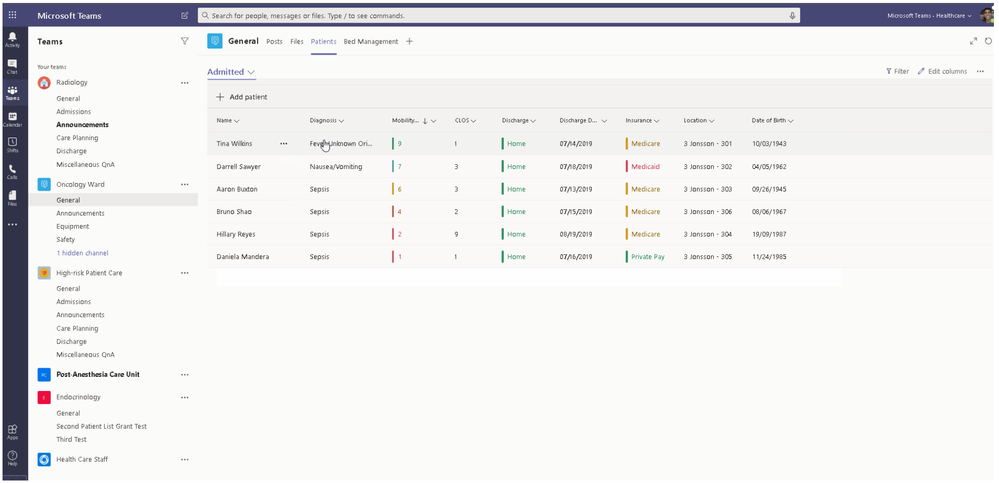Open Activity in the left rail

[x=12, y=39]
